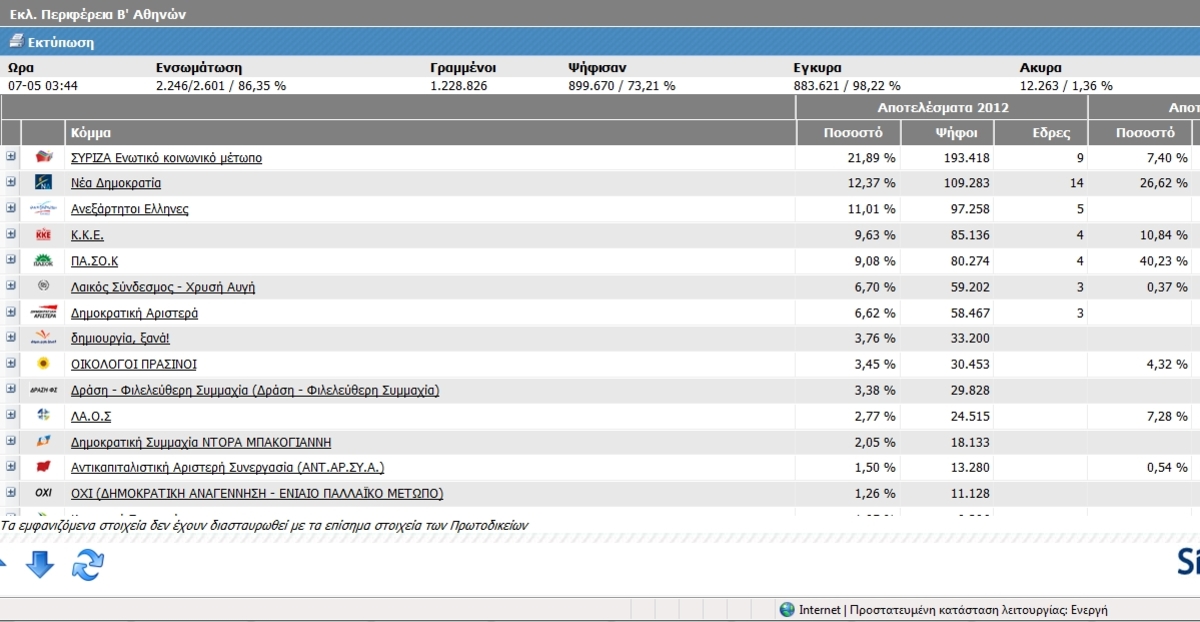Screen dimensions: 1200x622
Task: Expand the ΟΙΚΟΛΟΓΟΙ ΠΡΑΣΙΝΟΙ row
Action: (11, 363)
